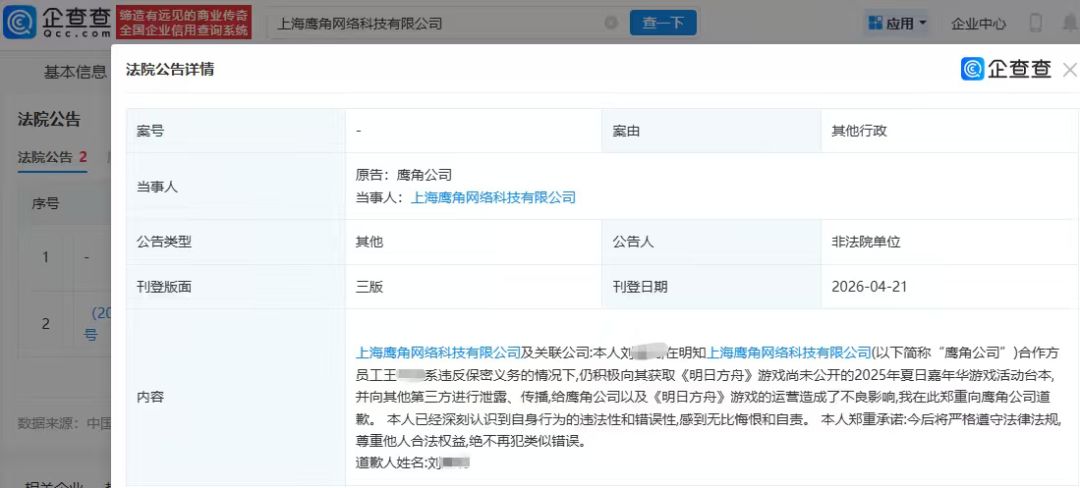The width and height of the screenshot is (1080, 488).
Task: Open the 应用 dropdown menu
Action: tap(897, 23)
